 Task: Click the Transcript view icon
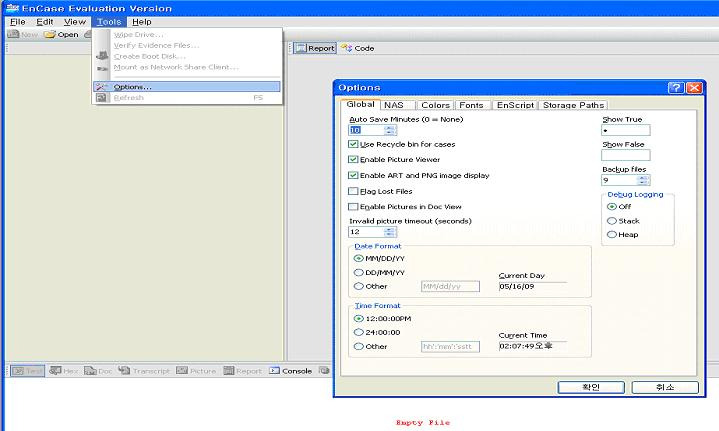click(124, 370)
